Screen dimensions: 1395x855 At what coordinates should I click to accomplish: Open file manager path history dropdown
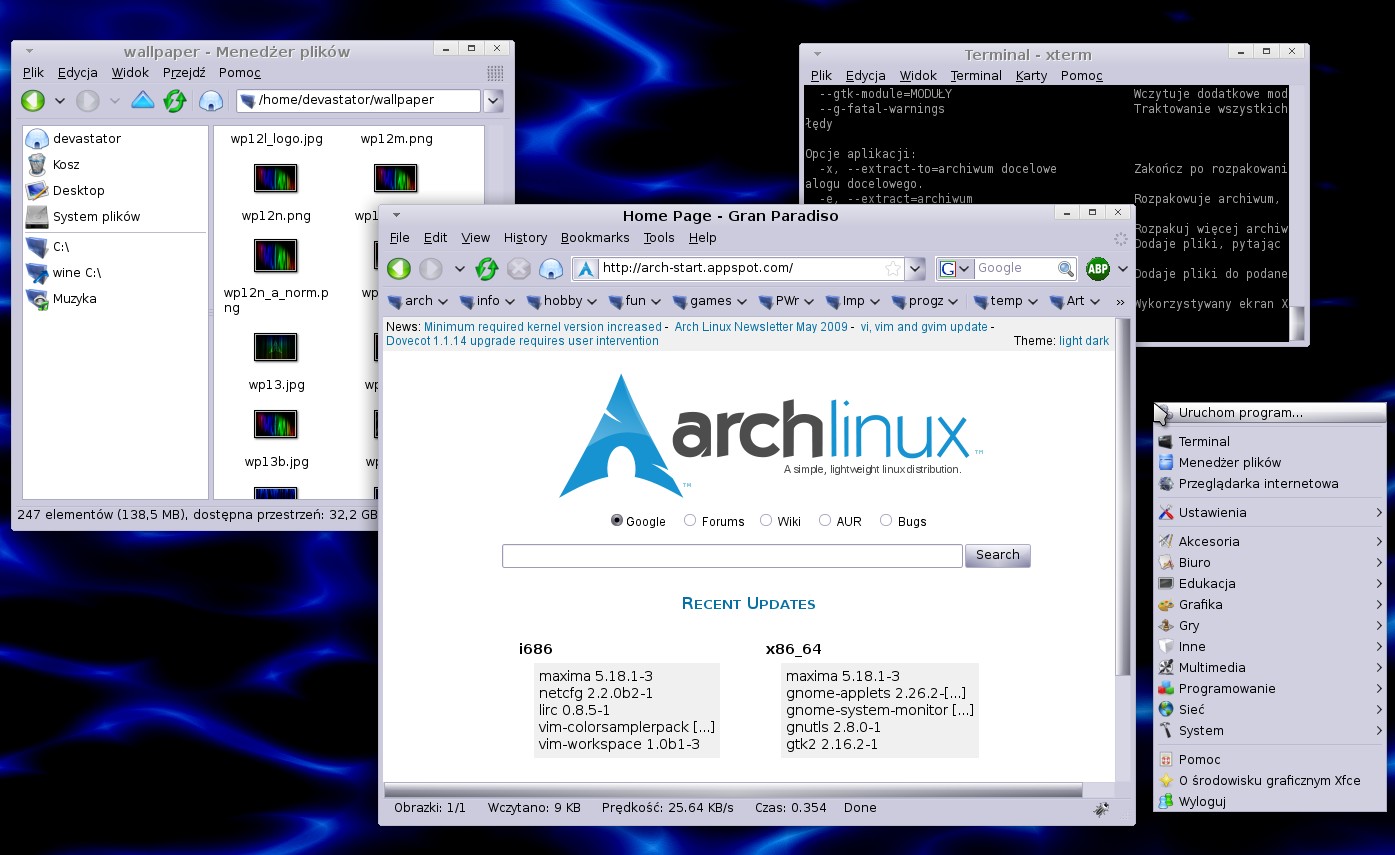pyautogui.click(x=493, y=100)
